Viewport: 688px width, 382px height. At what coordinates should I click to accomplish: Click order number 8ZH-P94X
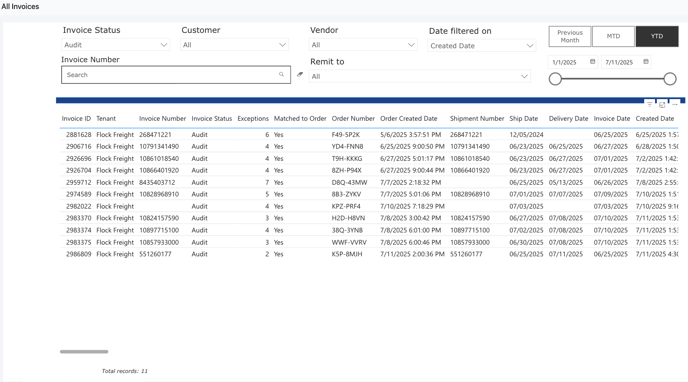[347, 170]
